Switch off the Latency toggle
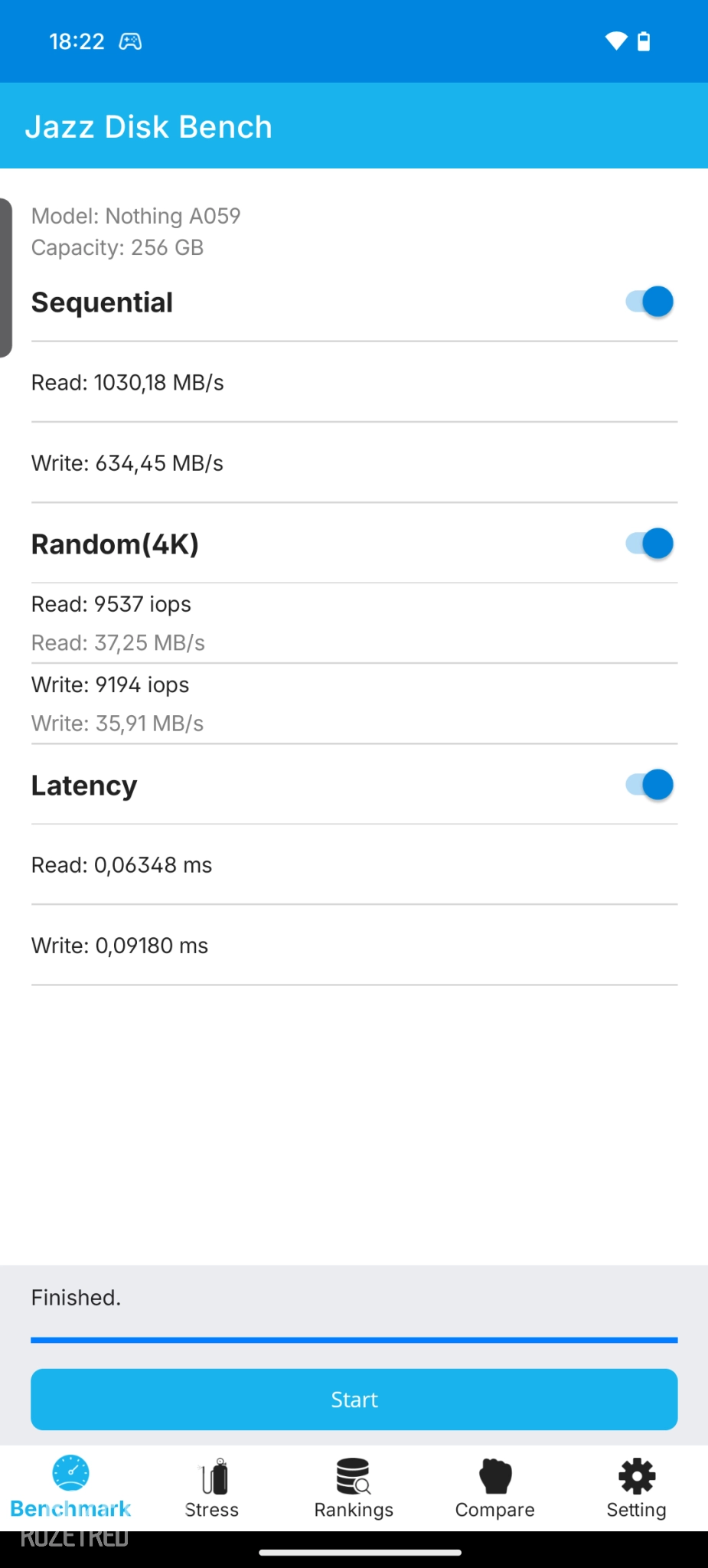Viewport: 708px width, 1568px height. (650, 785)
